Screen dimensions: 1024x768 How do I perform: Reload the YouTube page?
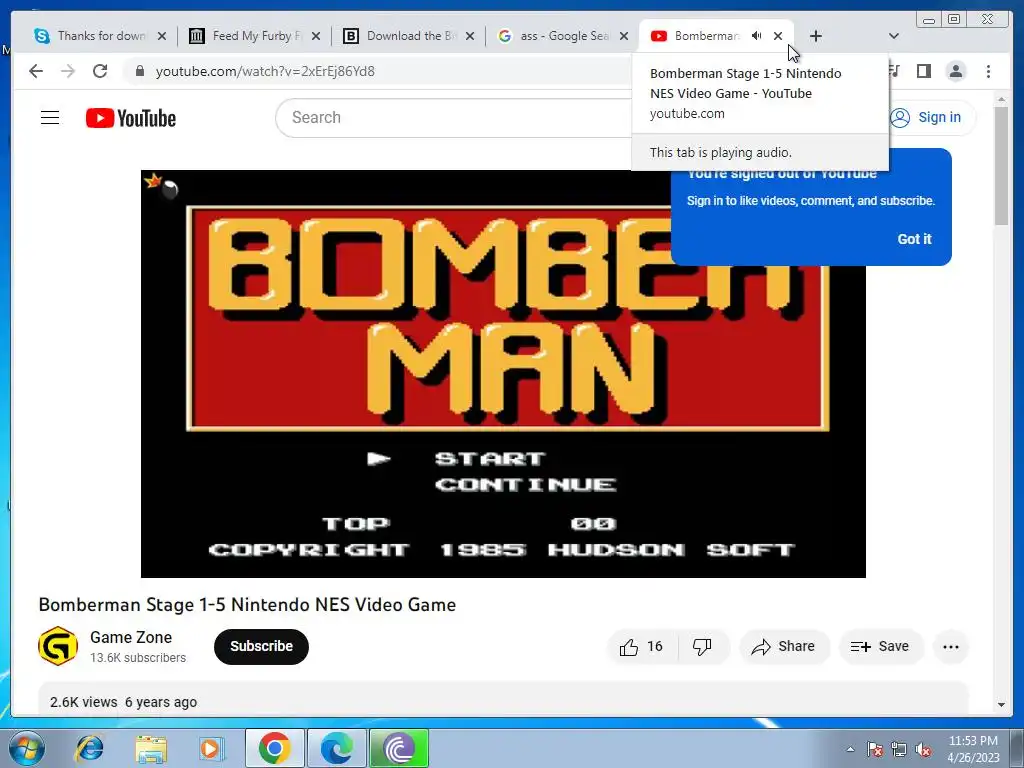(100, 71)
